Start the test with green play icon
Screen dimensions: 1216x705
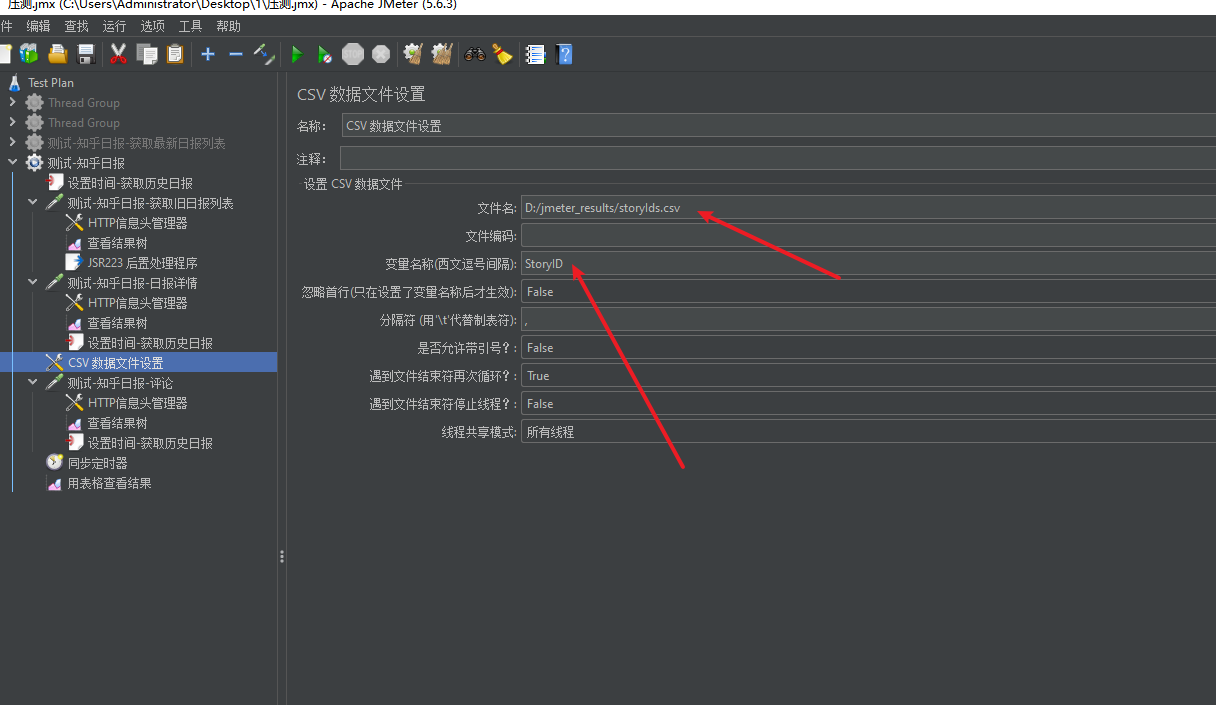click(x=297, y=54)
